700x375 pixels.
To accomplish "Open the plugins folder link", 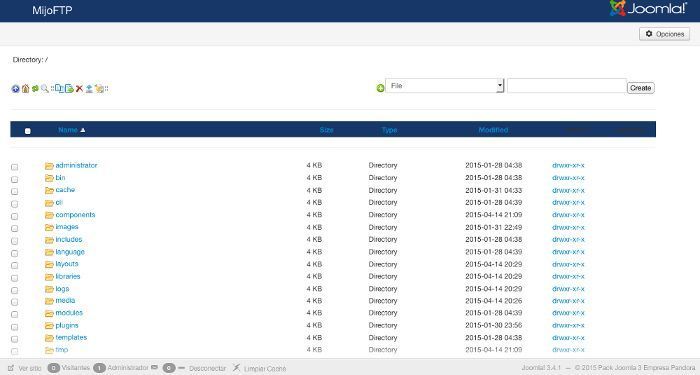I will coord(67,325).
